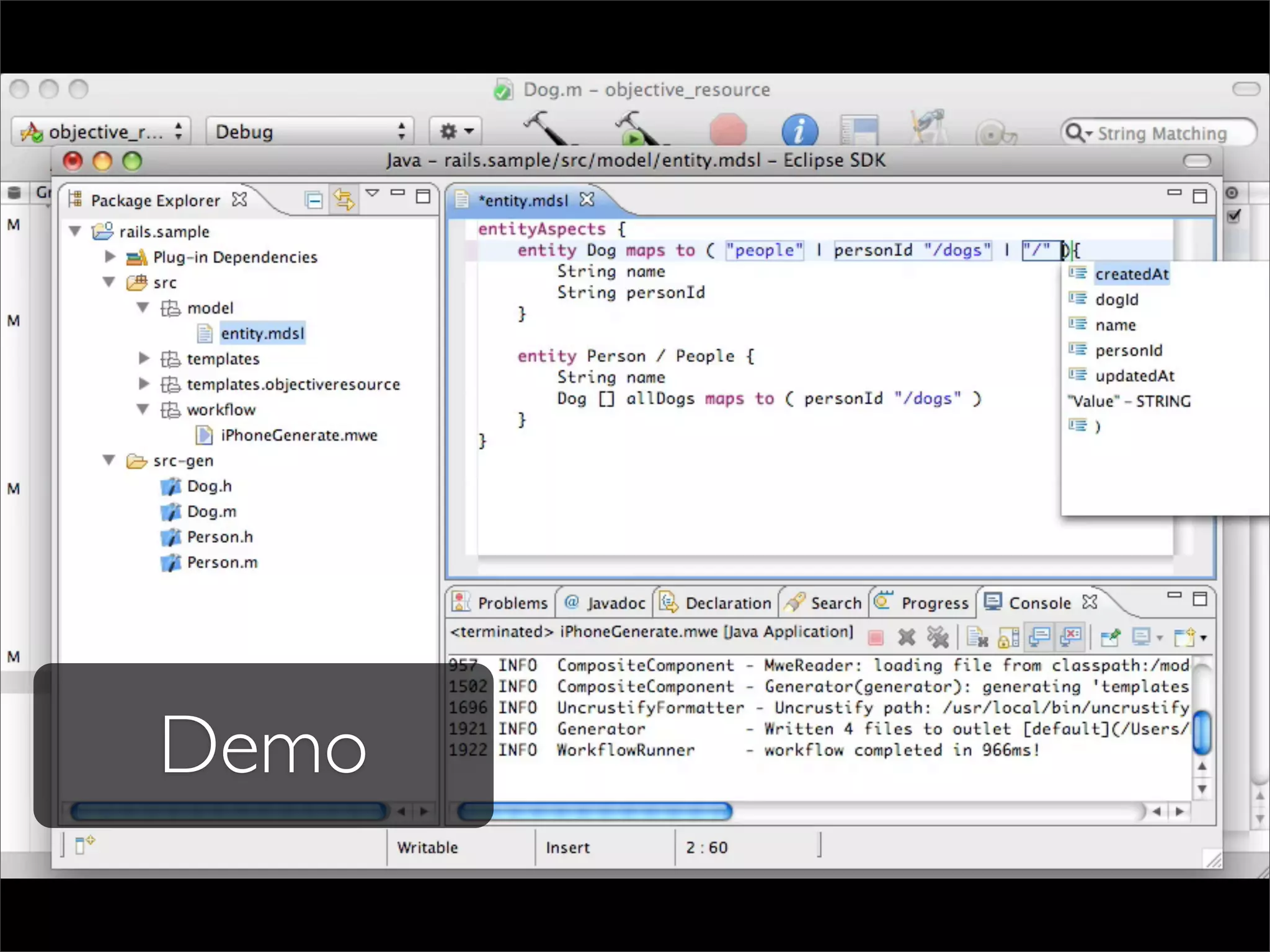1270x952 pixels.
Task: Open the blue Info icon in Xcode
Action: (799, 130)
